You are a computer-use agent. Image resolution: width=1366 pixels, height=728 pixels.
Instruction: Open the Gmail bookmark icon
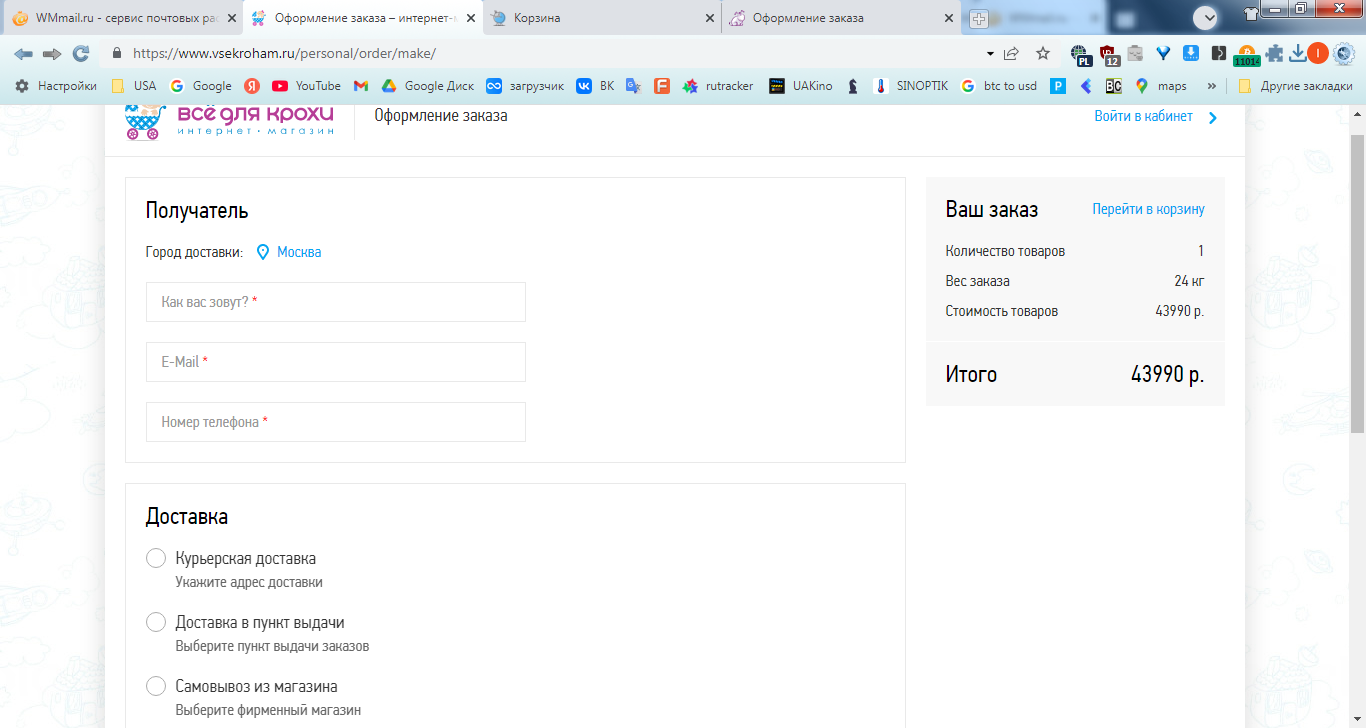[x=361, y=86]
